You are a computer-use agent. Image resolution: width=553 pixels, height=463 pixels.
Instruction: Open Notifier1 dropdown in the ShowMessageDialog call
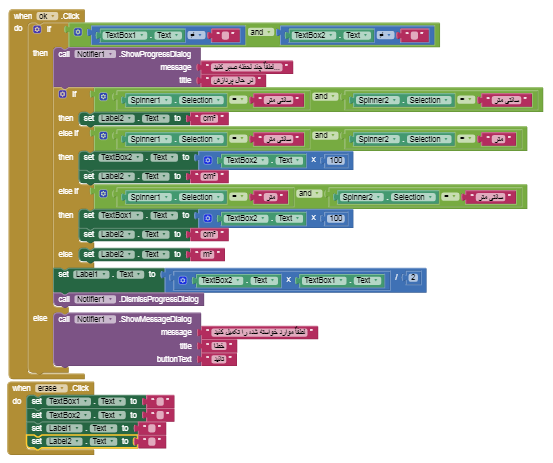click(x=95, y=319)
